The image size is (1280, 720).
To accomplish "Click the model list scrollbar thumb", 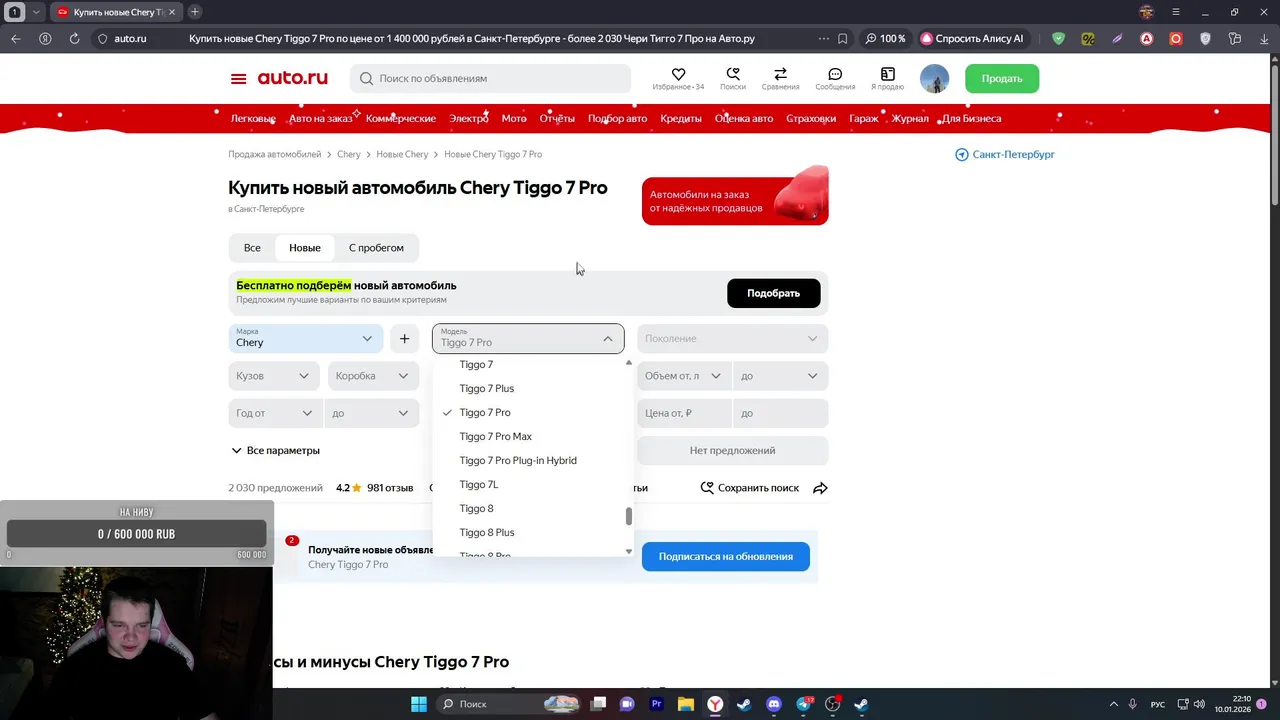I will point(629,516).
